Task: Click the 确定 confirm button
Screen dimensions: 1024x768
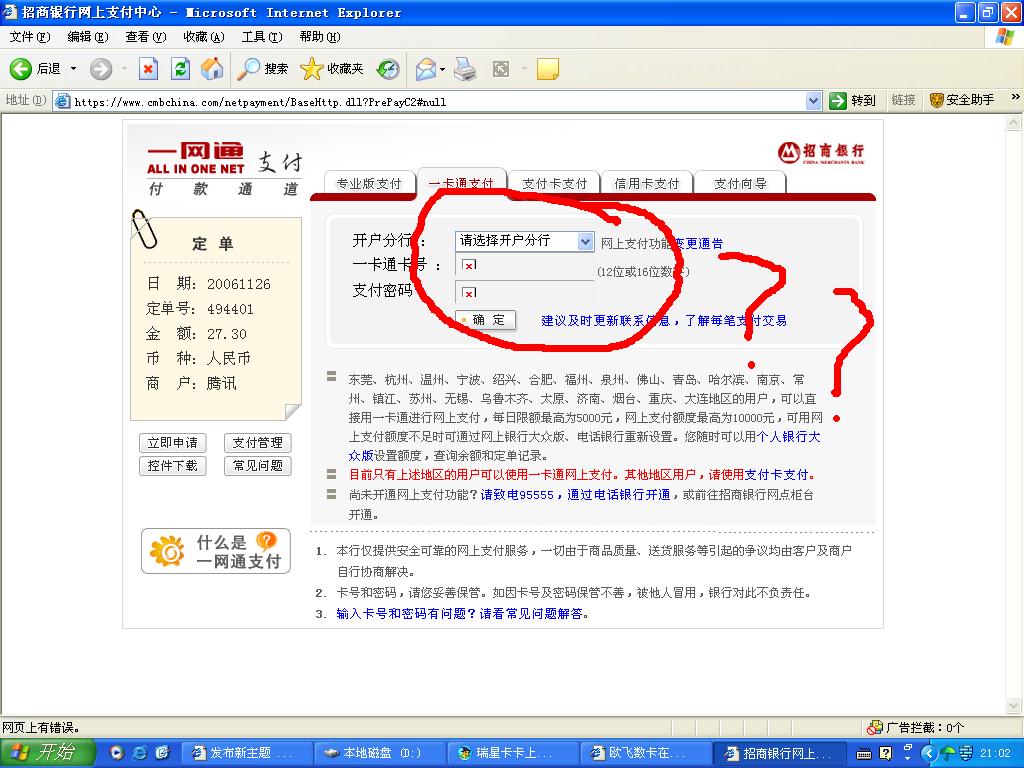Action: (486, 320)
